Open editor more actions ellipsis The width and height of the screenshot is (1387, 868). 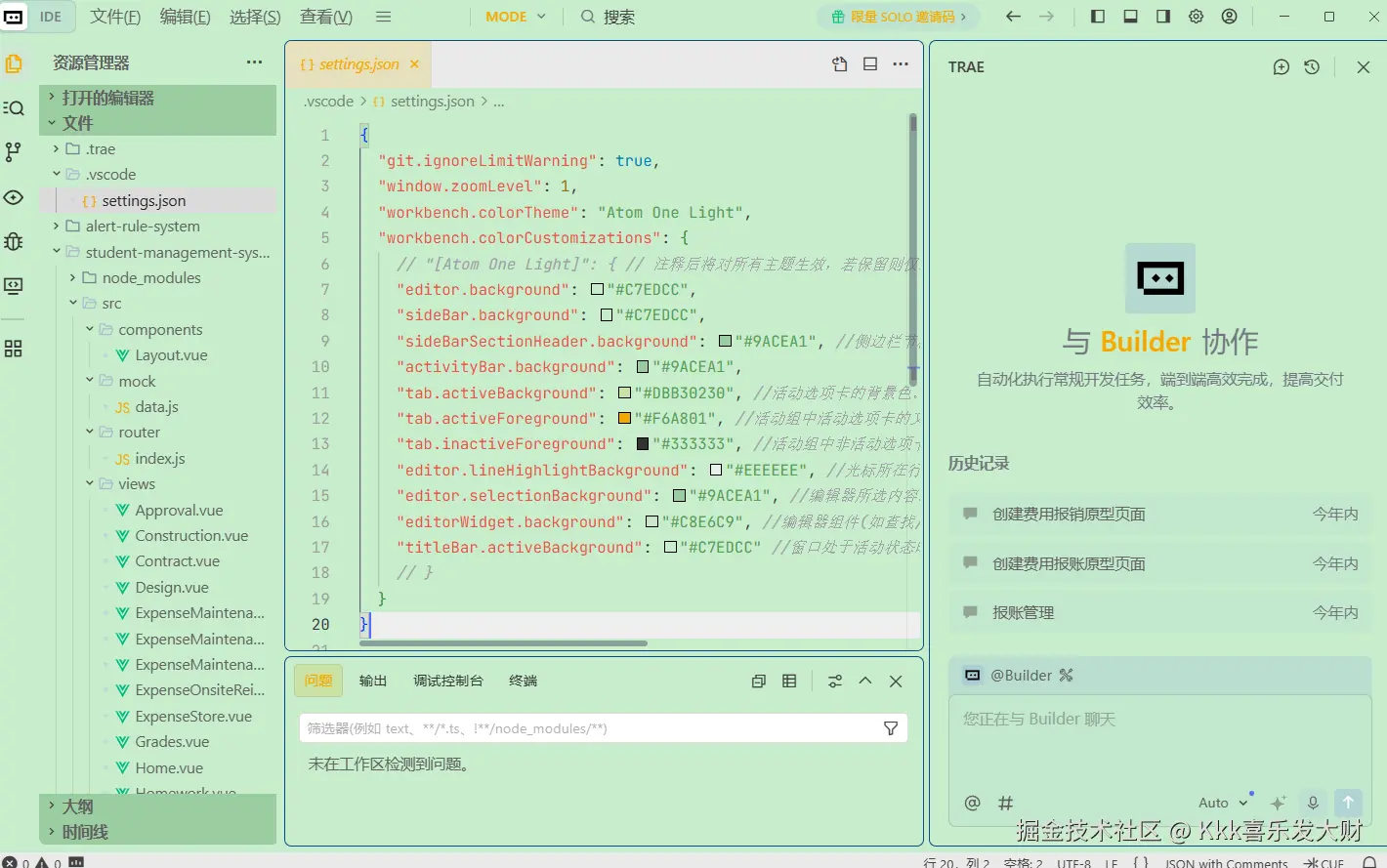coord(901,64)
